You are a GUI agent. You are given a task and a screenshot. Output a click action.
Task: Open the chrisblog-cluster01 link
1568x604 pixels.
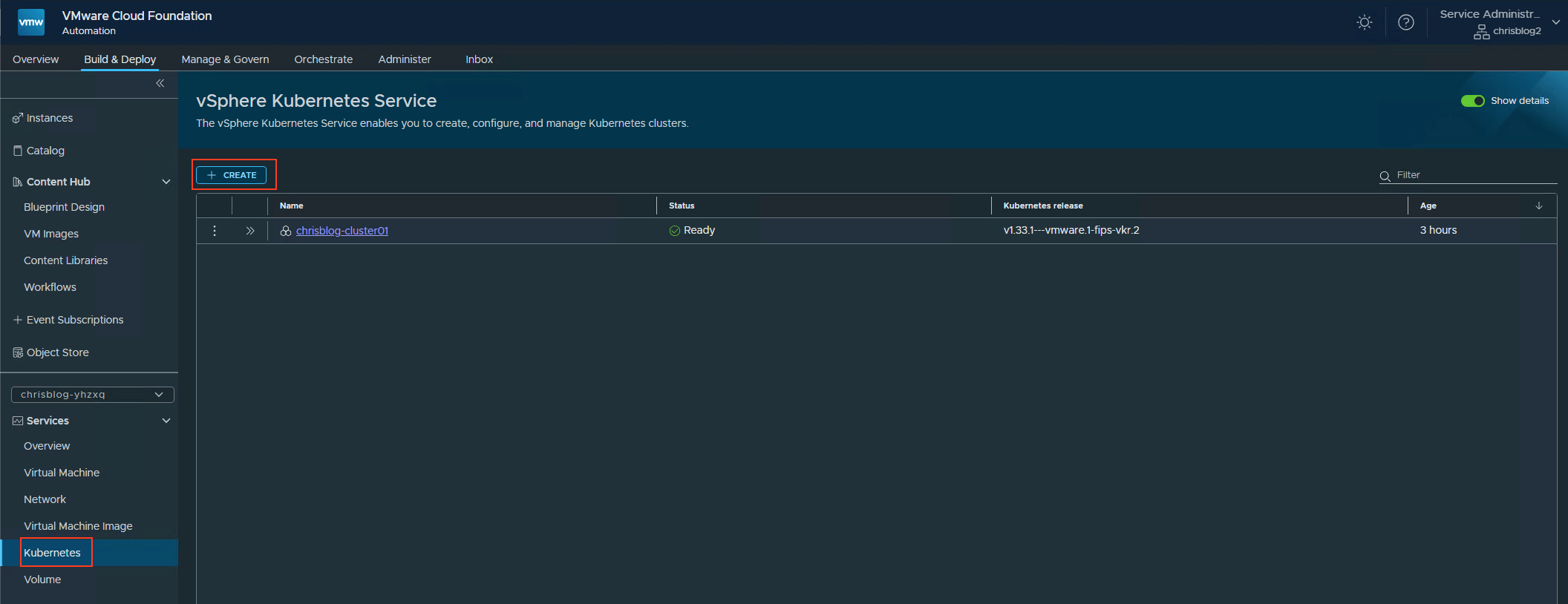342,231
